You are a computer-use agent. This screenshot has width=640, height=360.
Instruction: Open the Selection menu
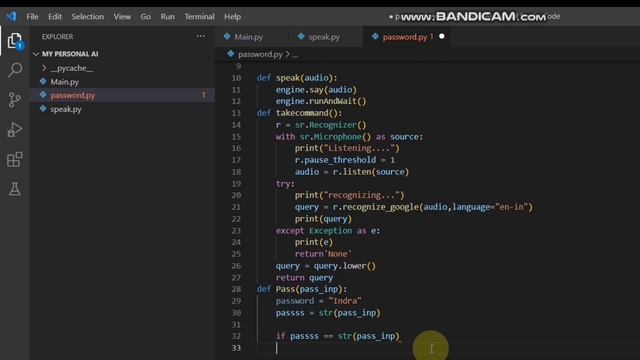pos(88,17)
